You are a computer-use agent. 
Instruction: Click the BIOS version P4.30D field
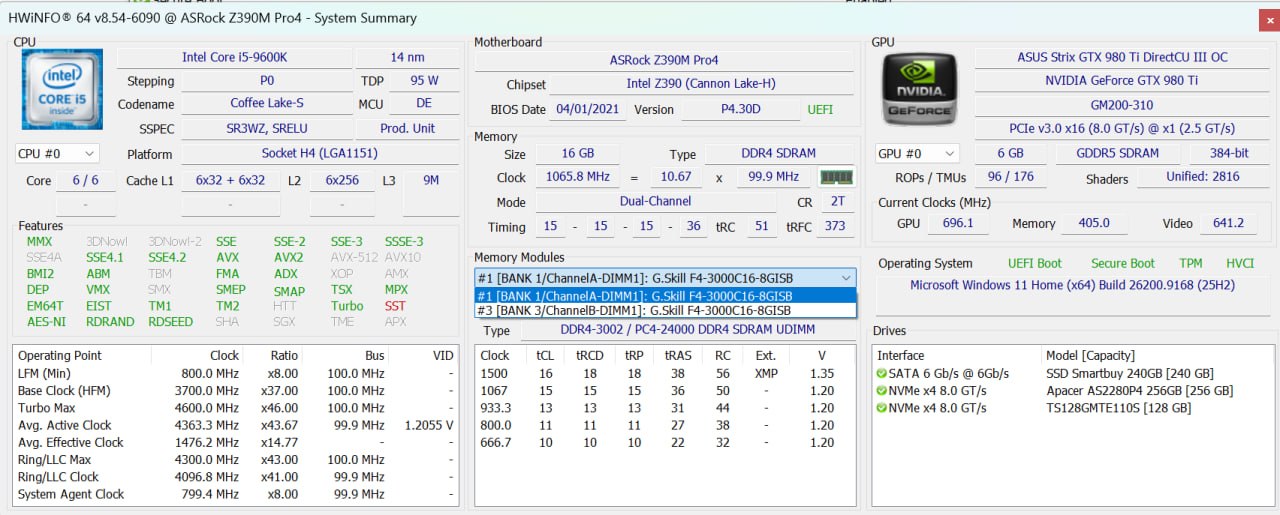click(741, 109)
